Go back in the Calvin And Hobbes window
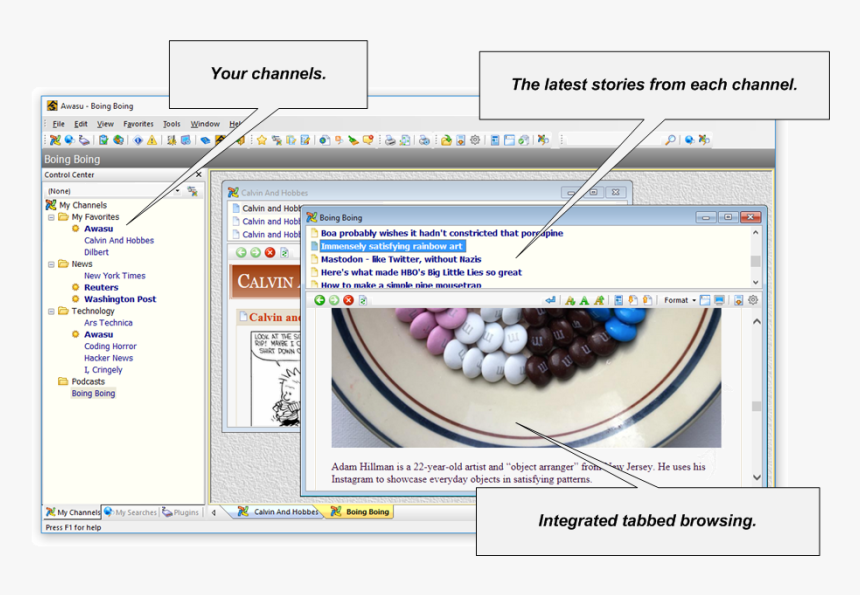The width and height of the screenshot is (860, 595). point(241,252)
